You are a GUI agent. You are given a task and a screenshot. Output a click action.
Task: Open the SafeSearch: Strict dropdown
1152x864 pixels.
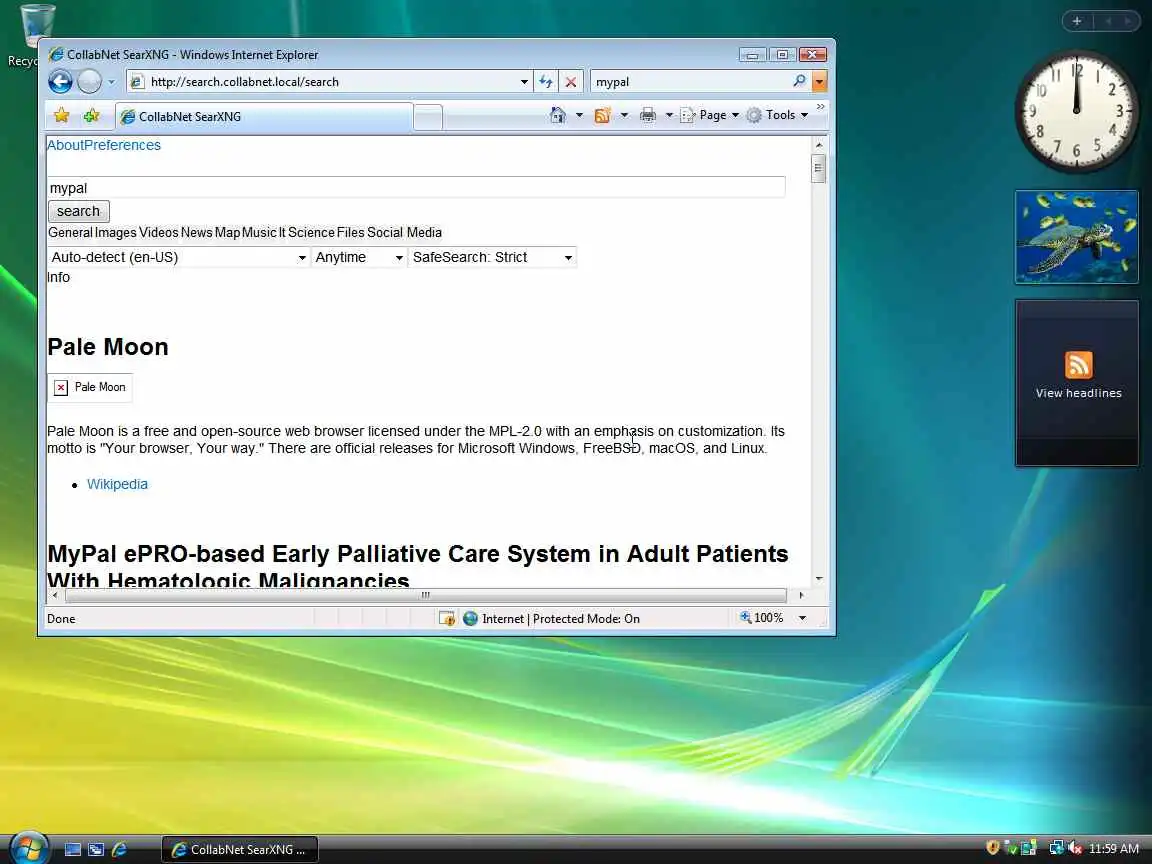(x=492, y=257)
